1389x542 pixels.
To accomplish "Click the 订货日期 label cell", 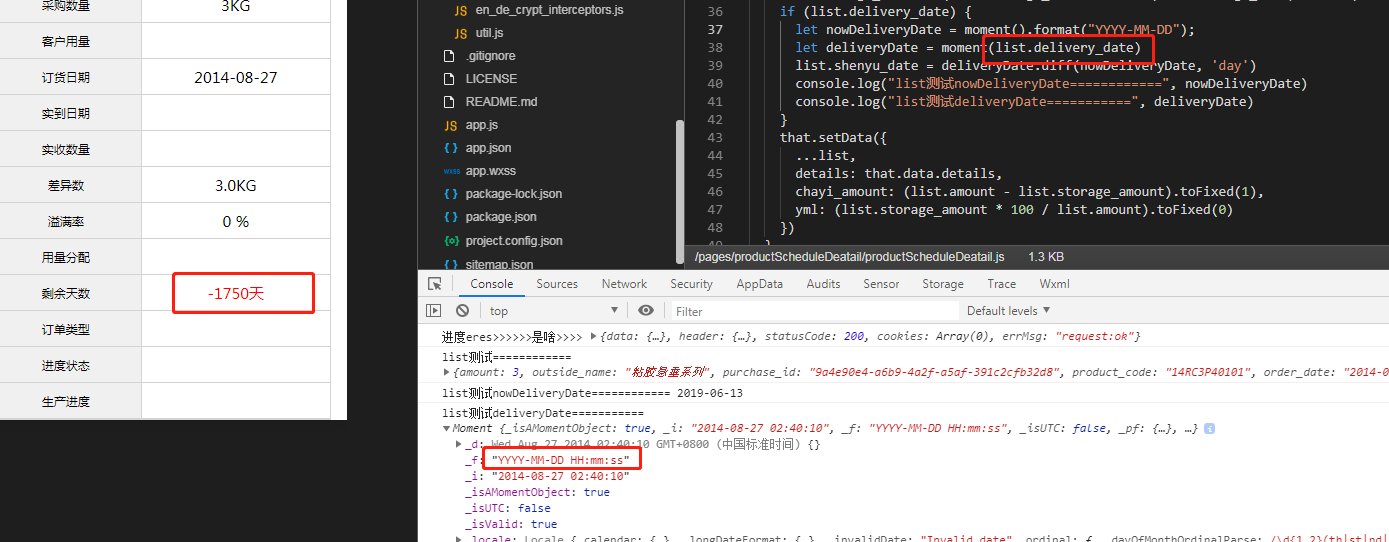I will [x=66, y=77].
